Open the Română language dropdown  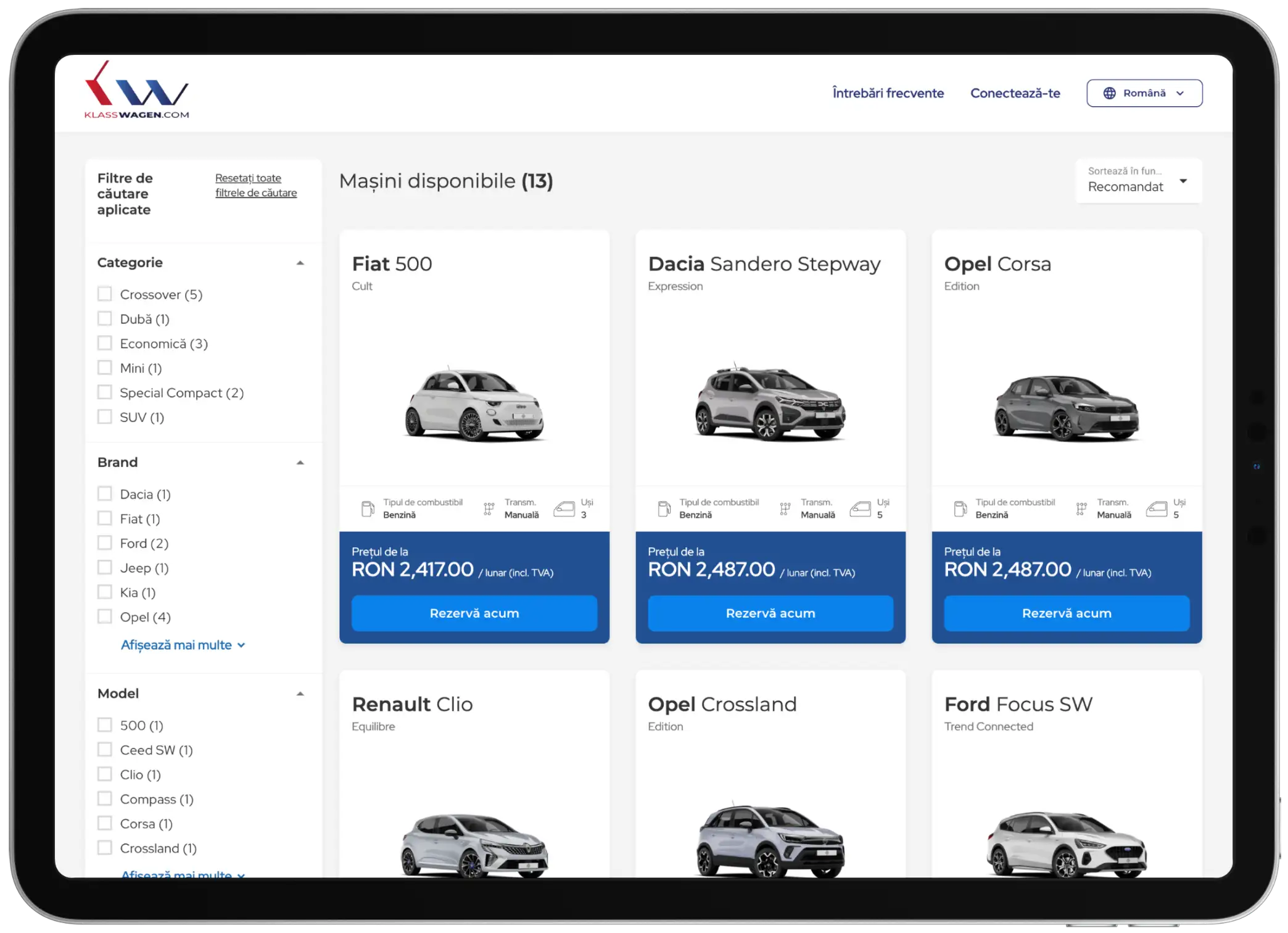1144,93
